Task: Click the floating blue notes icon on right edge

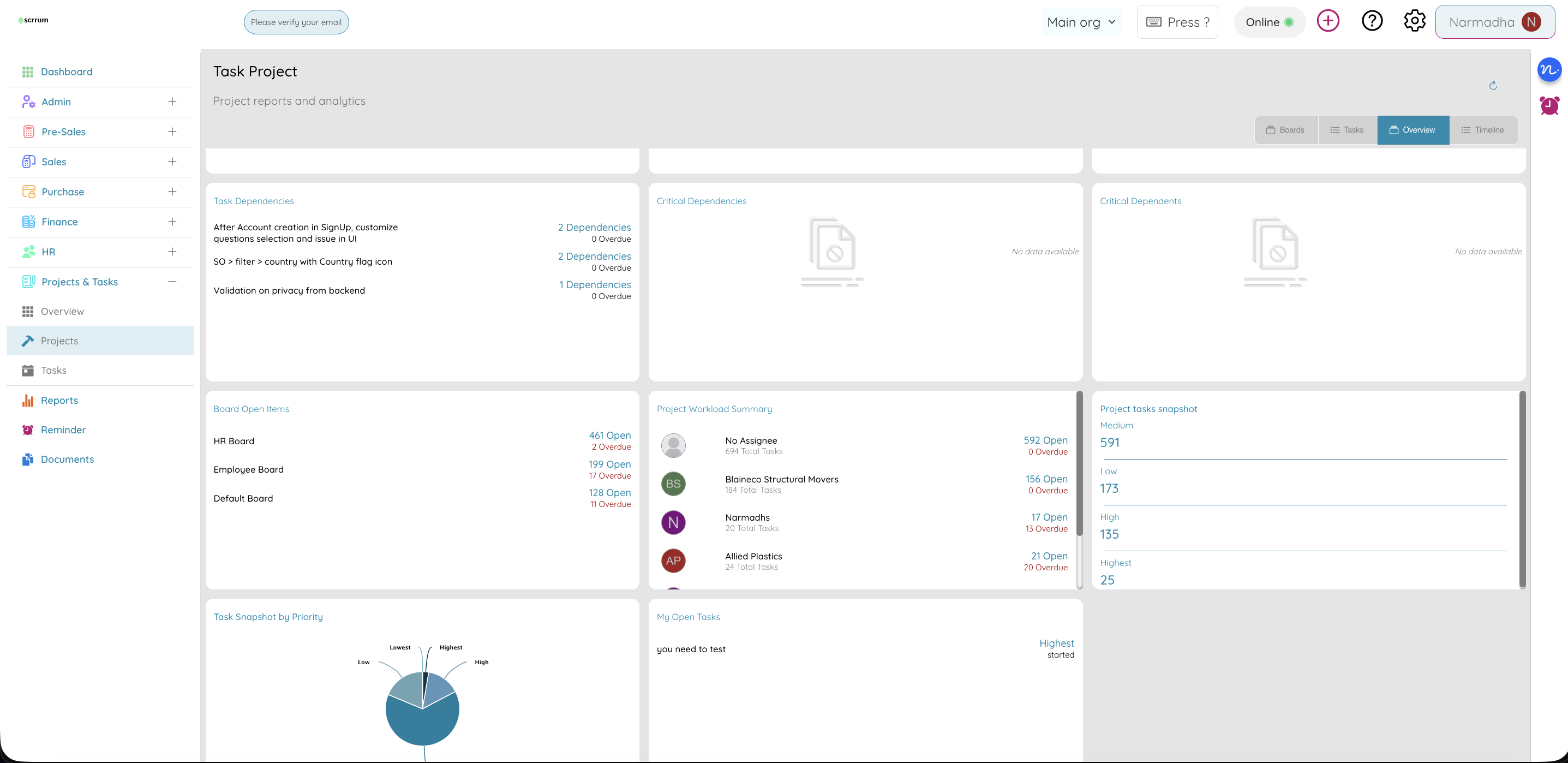Action: (x=1551, y=69)
